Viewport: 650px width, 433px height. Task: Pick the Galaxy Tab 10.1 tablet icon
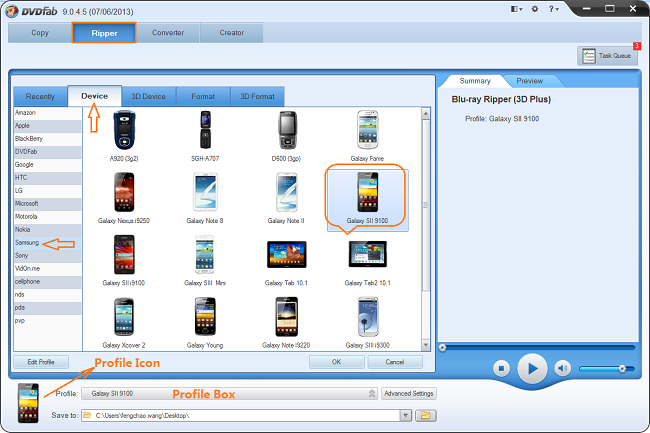[x=287, y=254]
